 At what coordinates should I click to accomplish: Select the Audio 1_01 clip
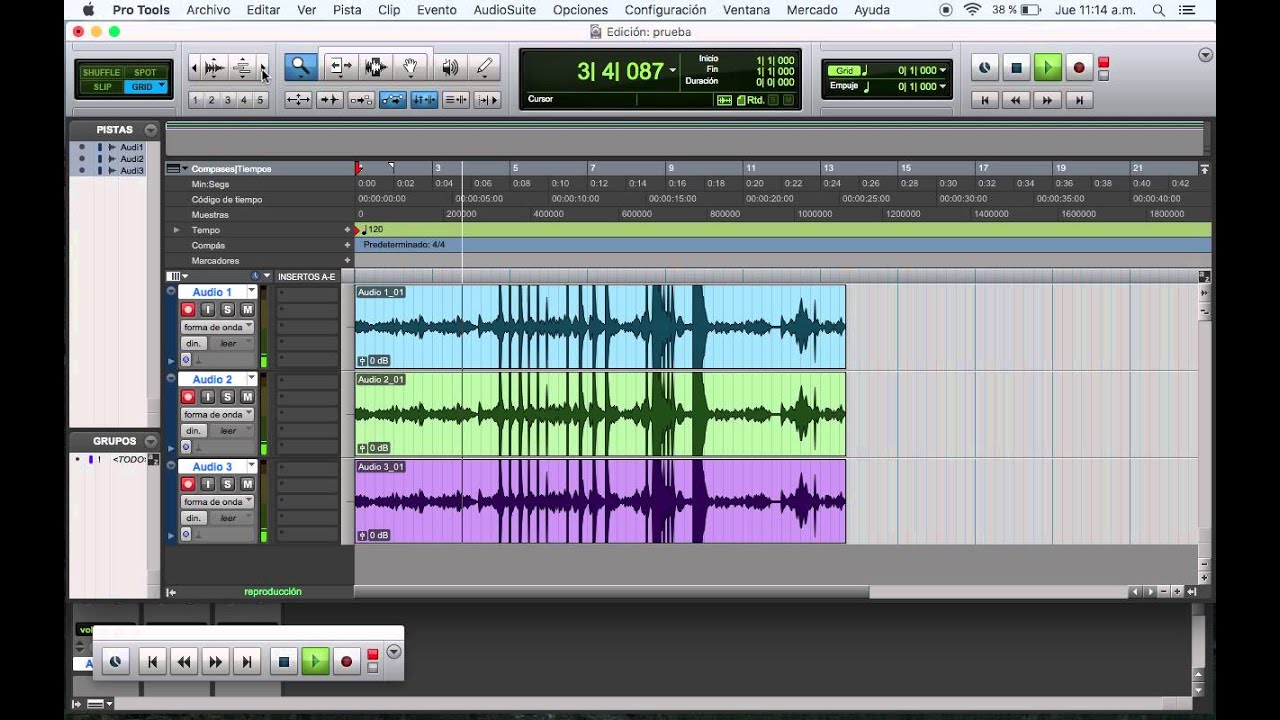600,327
